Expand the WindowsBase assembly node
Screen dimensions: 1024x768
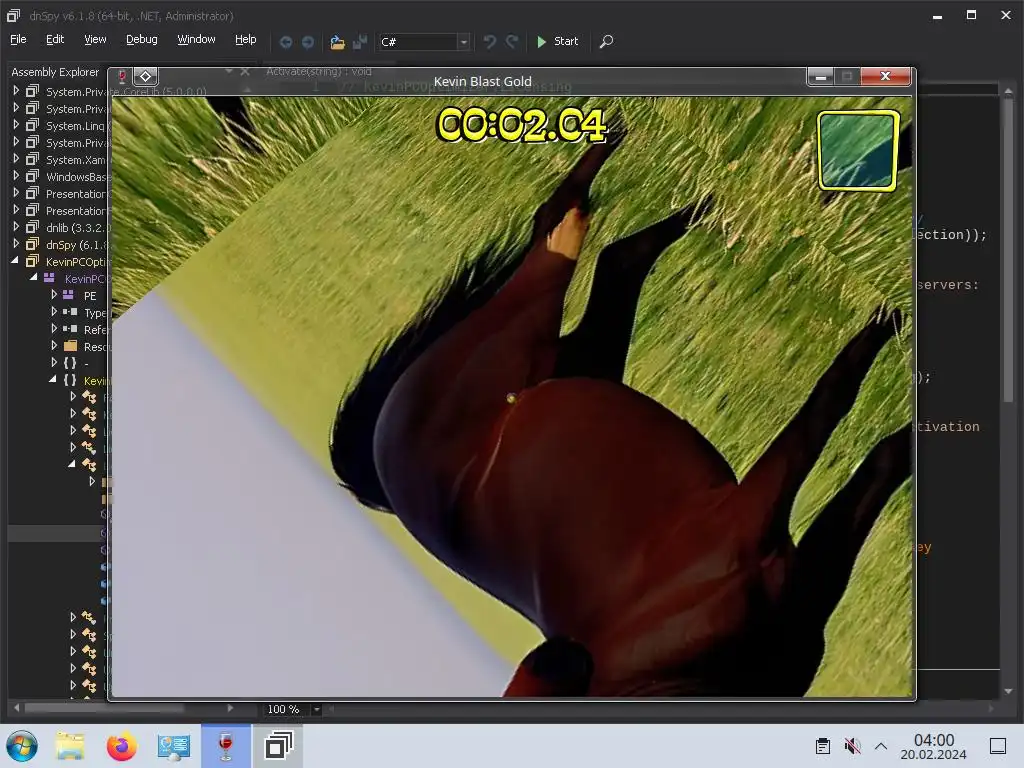[x=16, y=176]
